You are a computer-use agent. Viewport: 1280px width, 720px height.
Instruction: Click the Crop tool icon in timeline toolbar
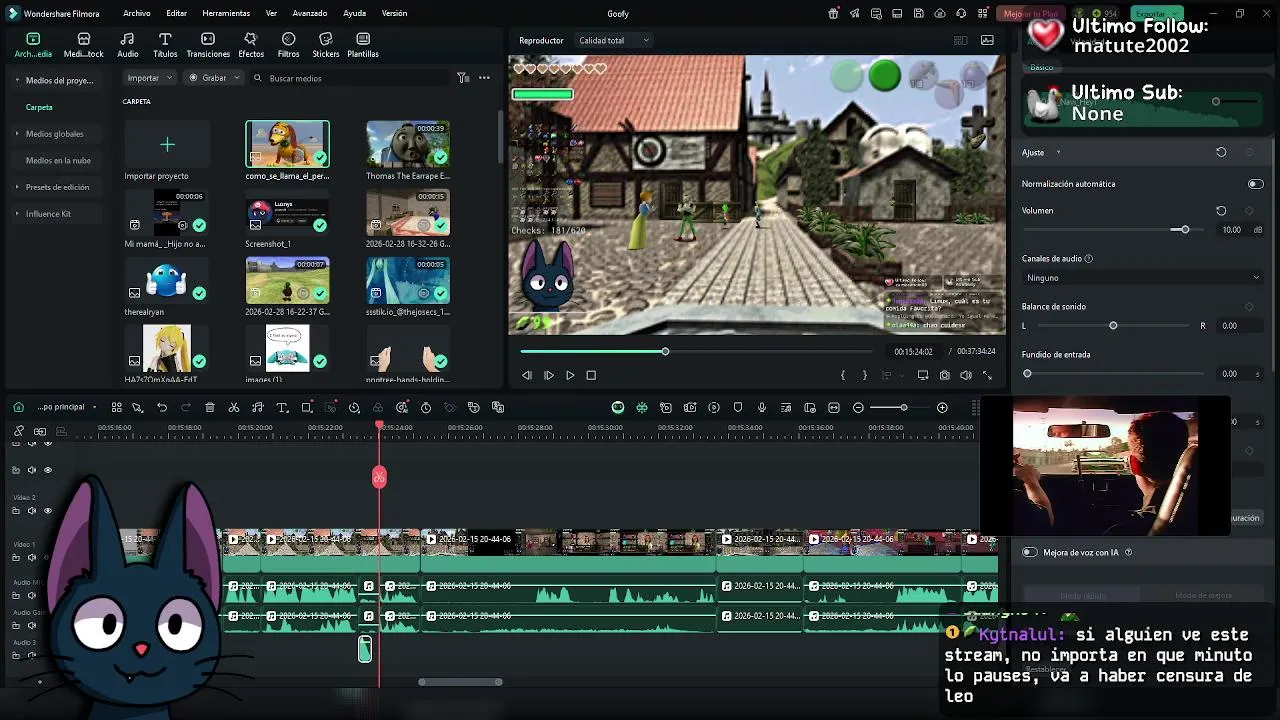(x=307, y=408)
